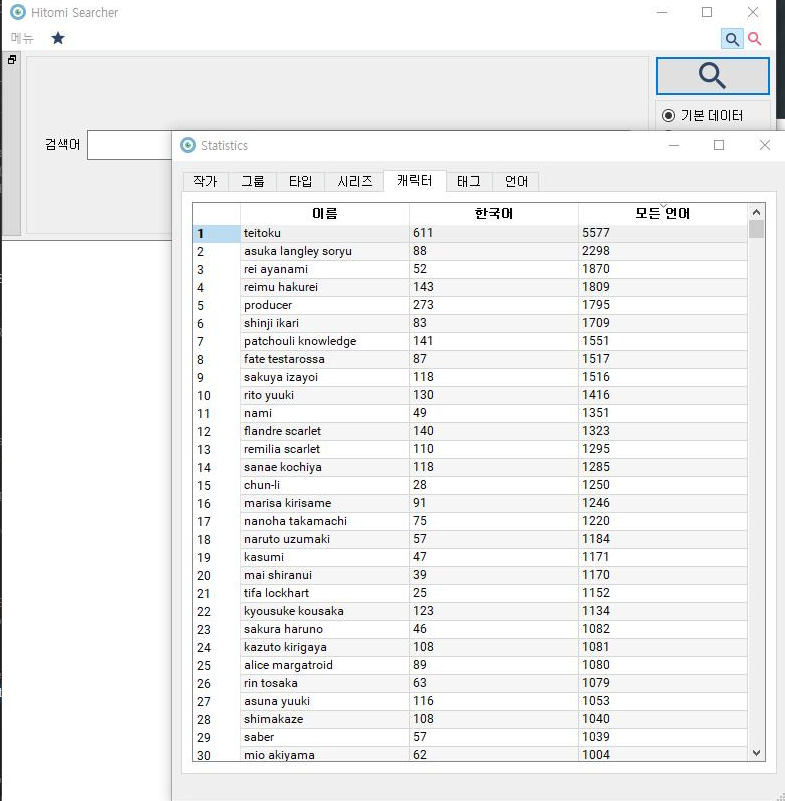Click the scrollbar down arrow in the table
The height and width of the screenshot is (801, 785).
tap(756, 753)
